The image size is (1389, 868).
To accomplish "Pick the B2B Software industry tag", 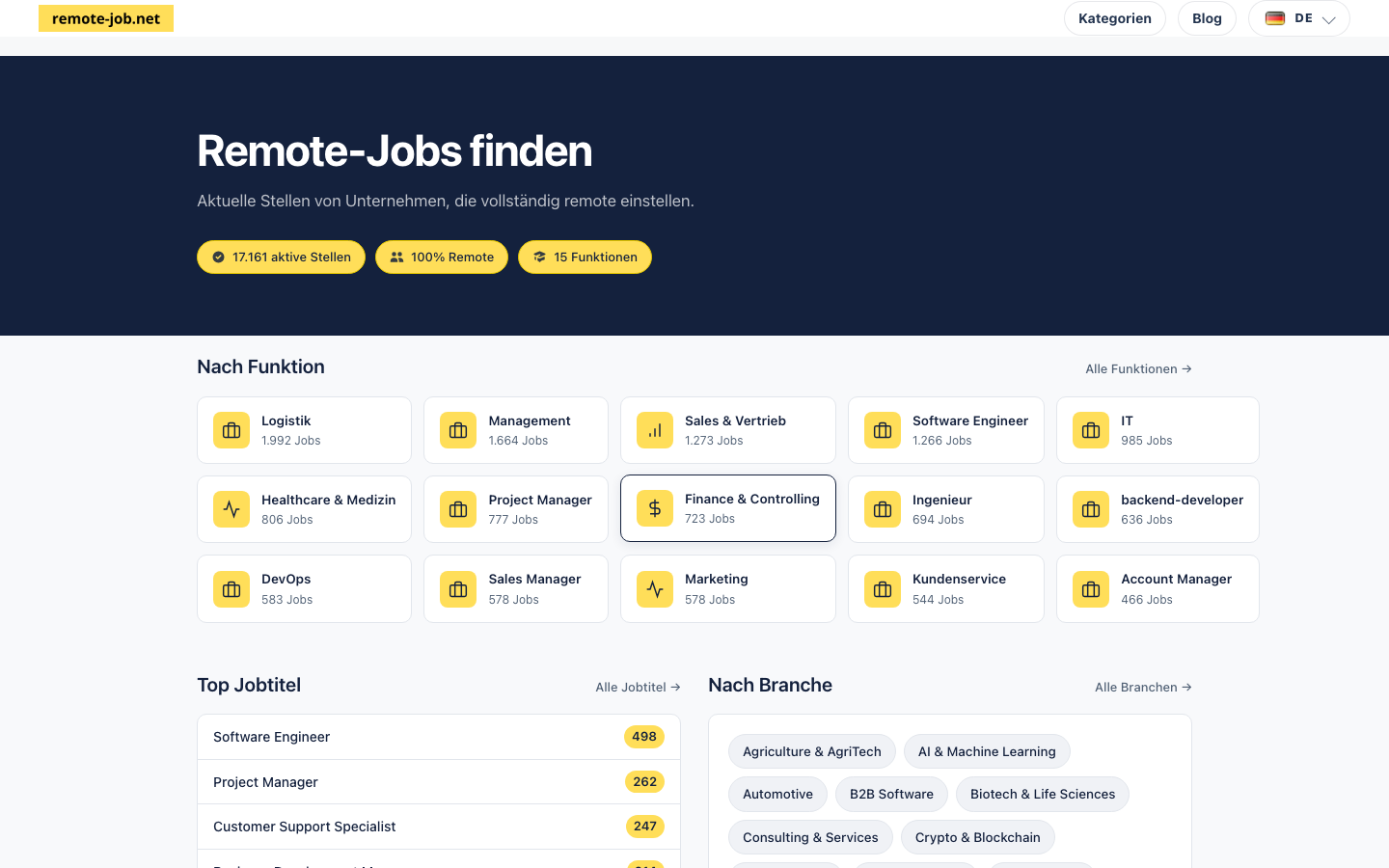I will (891, 794).
